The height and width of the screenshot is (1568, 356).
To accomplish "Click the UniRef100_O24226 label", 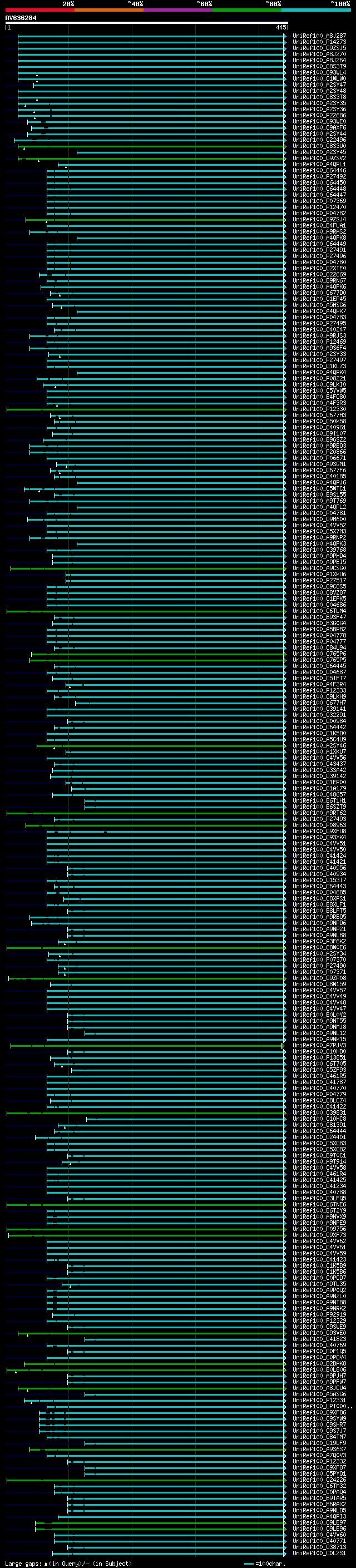I will point(319,1480).
